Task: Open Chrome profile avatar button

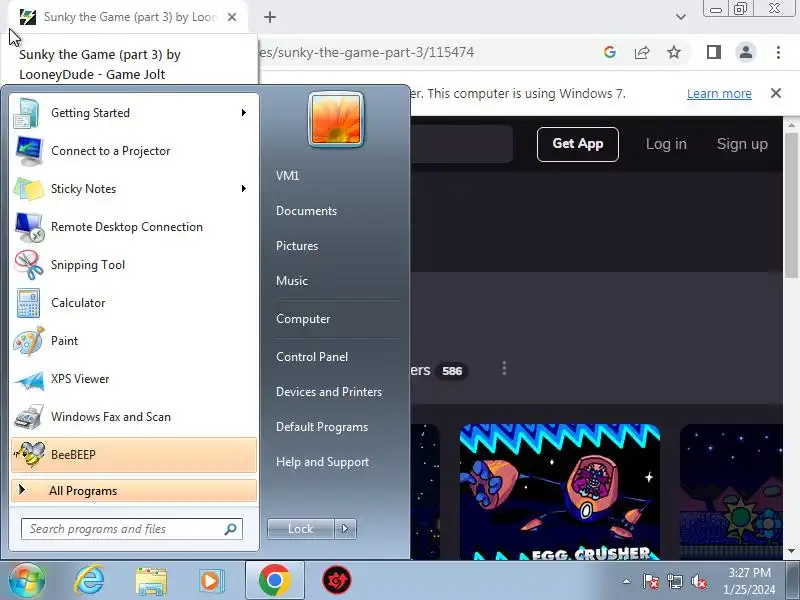Action: [745, 52]
